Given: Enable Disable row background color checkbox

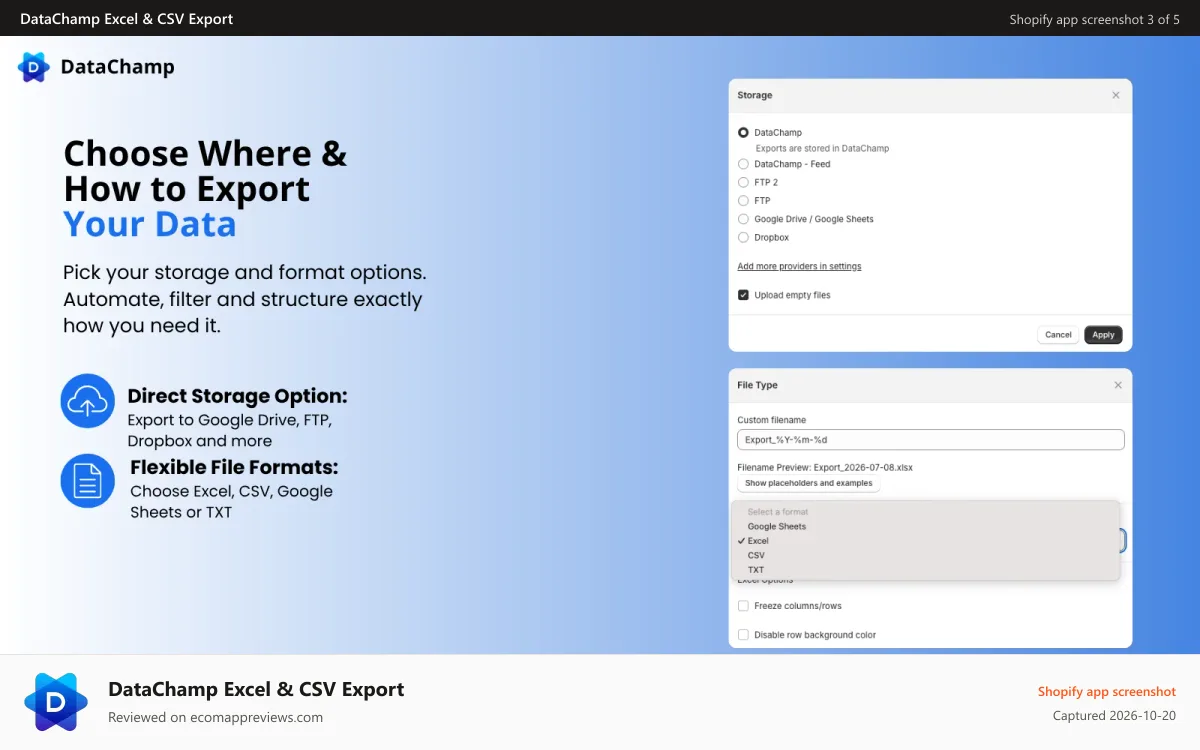Looking at the screenshot, I should tap(743, 635).
